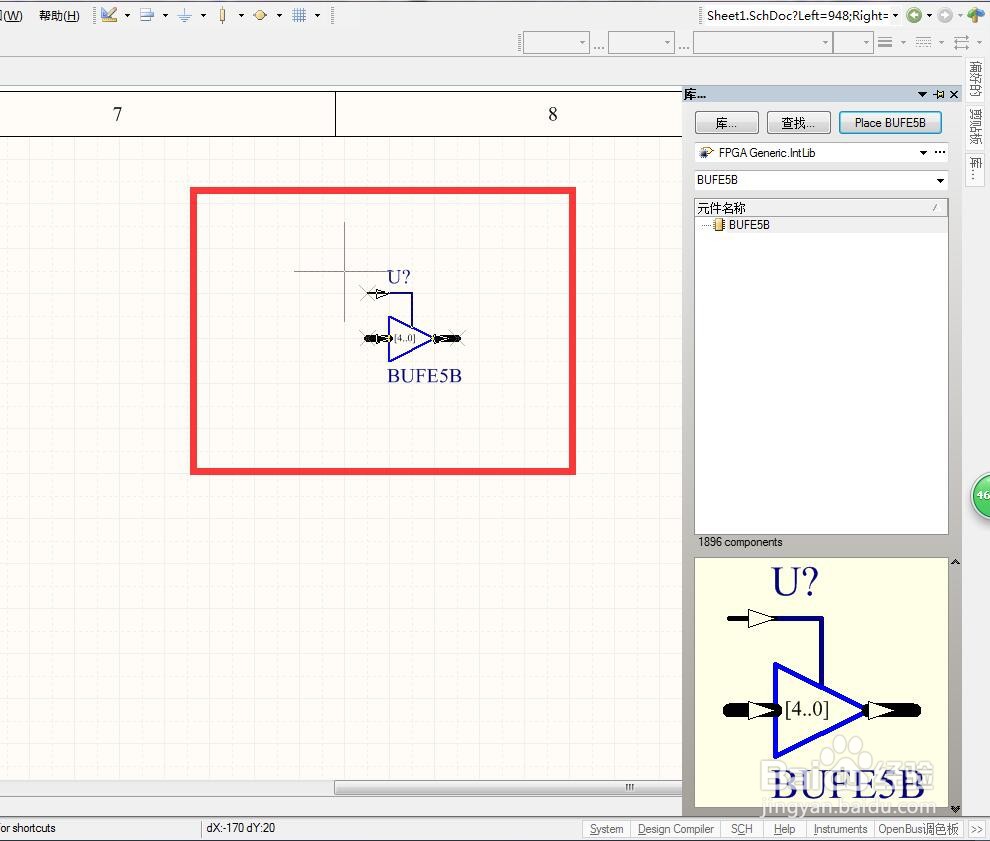Select the grids icon in toolbar
This screenshot has width=990, height=841.
[x=299, y=15]
